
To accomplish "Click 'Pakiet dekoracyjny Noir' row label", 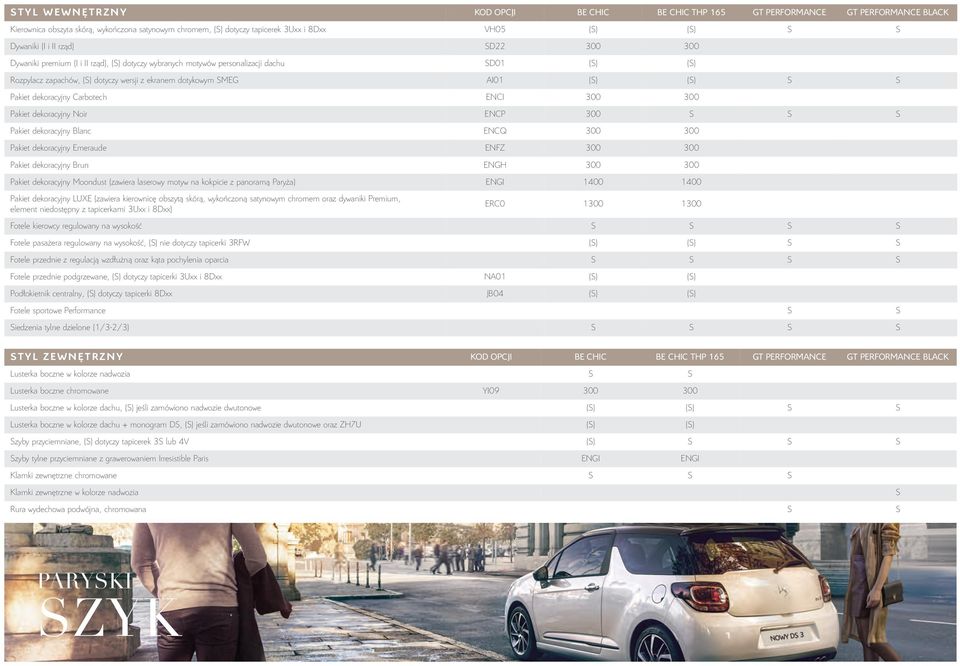I will tap(48, 114).
